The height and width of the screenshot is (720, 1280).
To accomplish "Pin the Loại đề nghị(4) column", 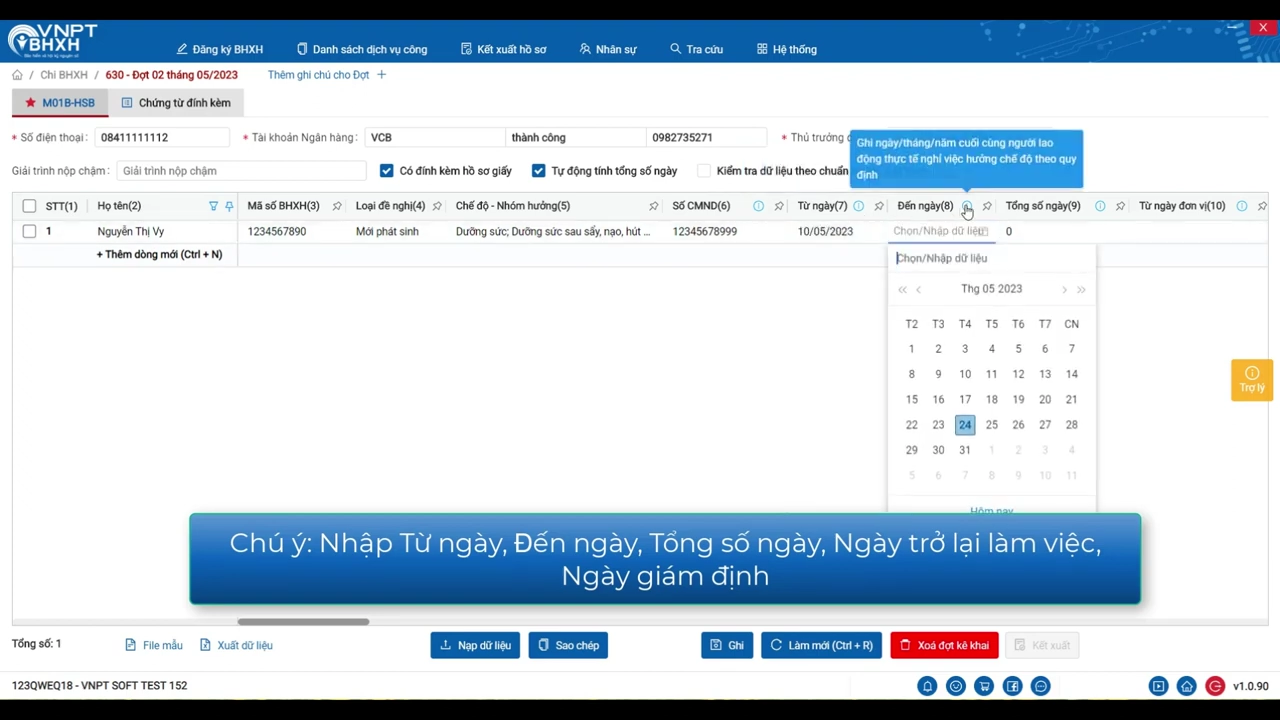I will click(x=437, y=206).
